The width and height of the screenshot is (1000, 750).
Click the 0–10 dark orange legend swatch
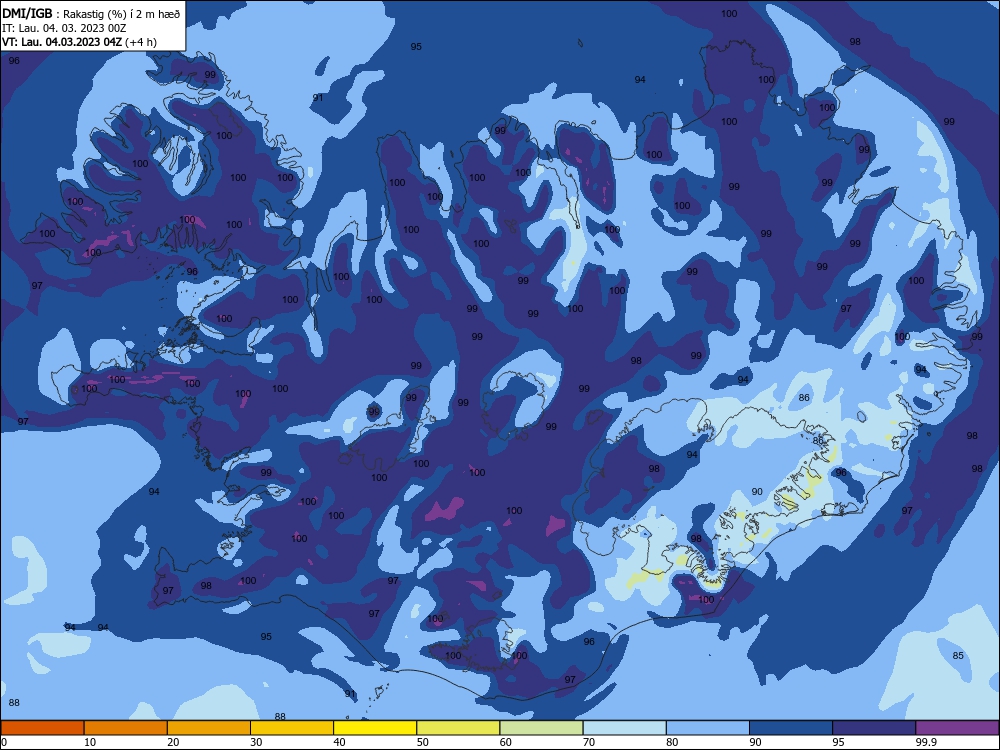42,728
